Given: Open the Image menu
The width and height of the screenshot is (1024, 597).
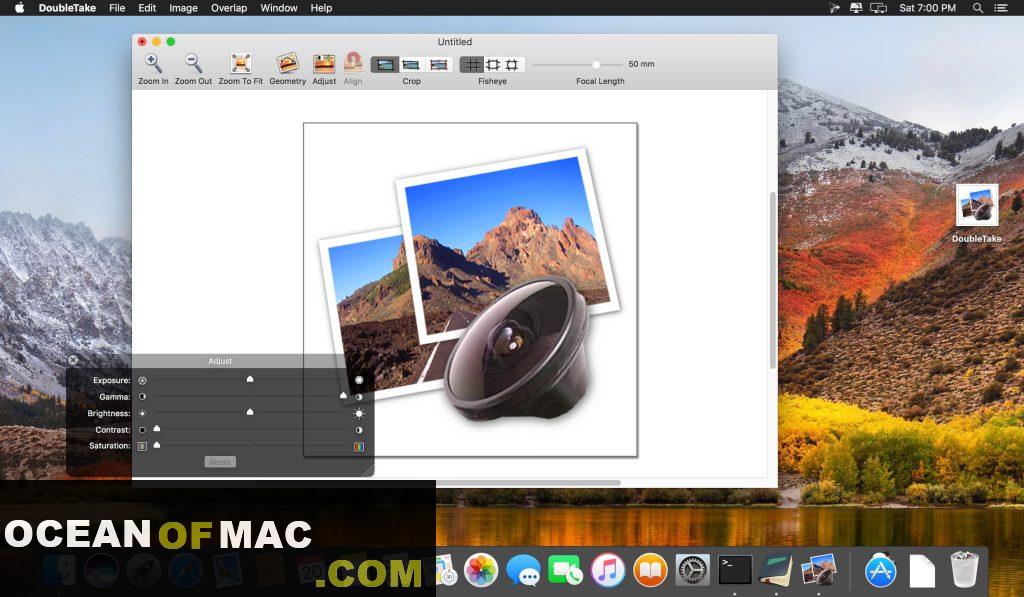Looking at the screenshot, I should click(x=184, y=8).
